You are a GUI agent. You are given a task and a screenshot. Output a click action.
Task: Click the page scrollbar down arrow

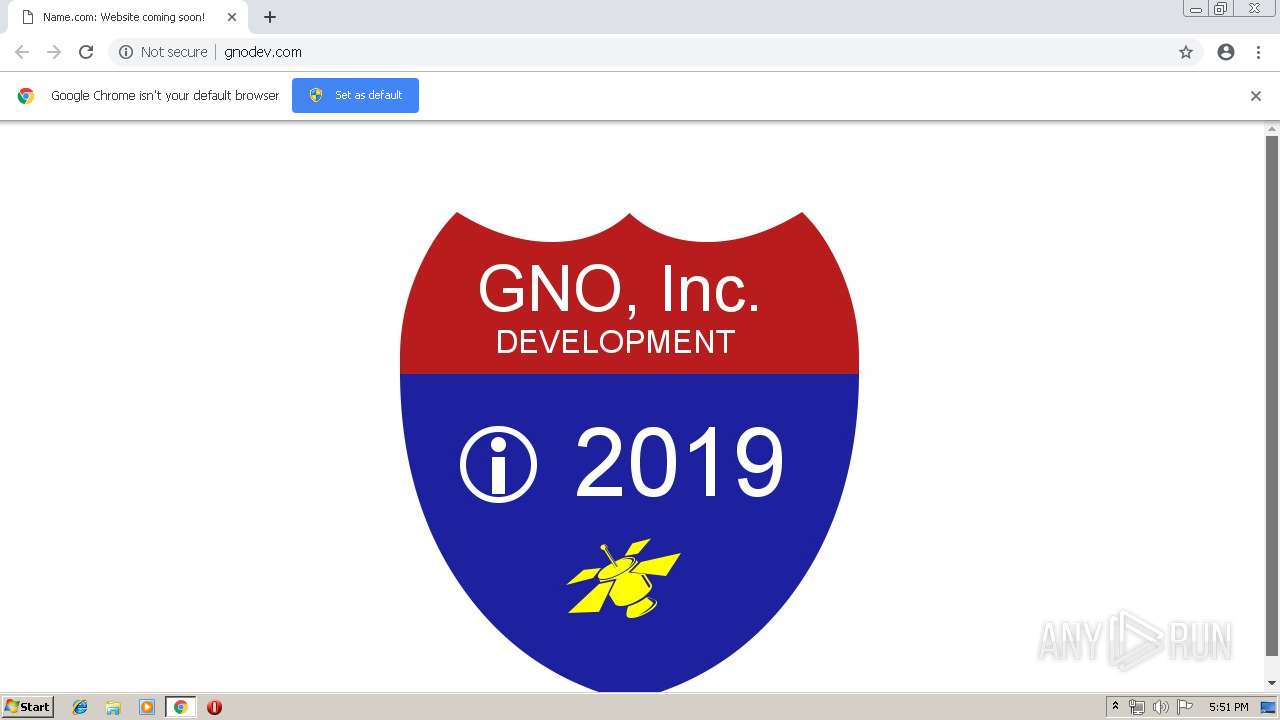pyautogui.click(x=1272, y=683)
